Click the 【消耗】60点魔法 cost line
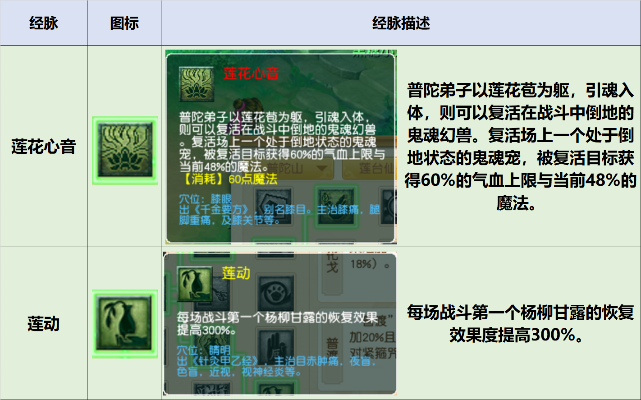Image resolution: width=641 pixels, height=400 pixels. pos(228,179)
